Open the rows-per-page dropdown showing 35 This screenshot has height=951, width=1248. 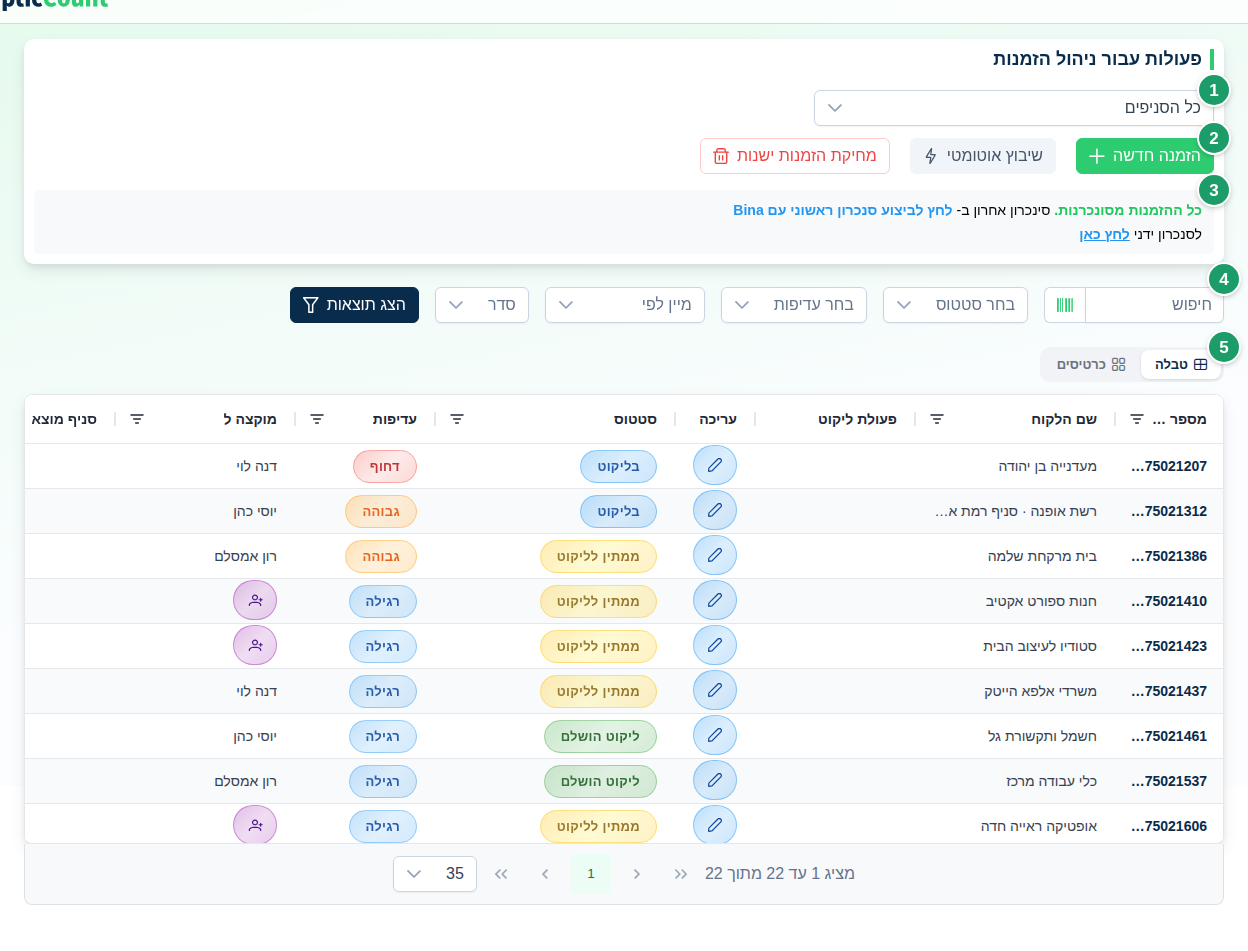pos(435,874)
